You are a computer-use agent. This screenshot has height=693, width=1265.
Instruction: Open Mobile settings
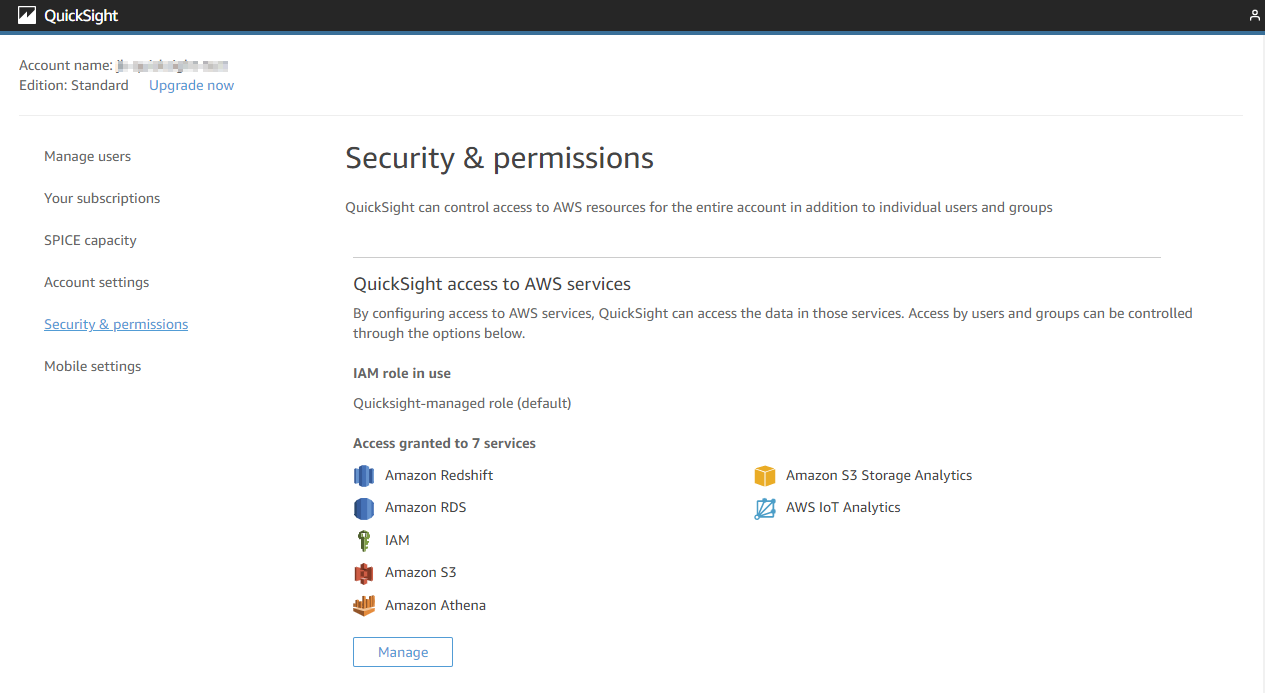point(92,366)
